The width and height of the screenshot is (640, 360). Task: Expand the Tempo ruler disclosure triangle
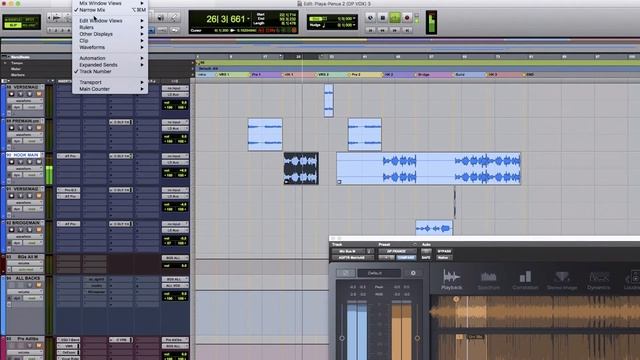[5, 63]
